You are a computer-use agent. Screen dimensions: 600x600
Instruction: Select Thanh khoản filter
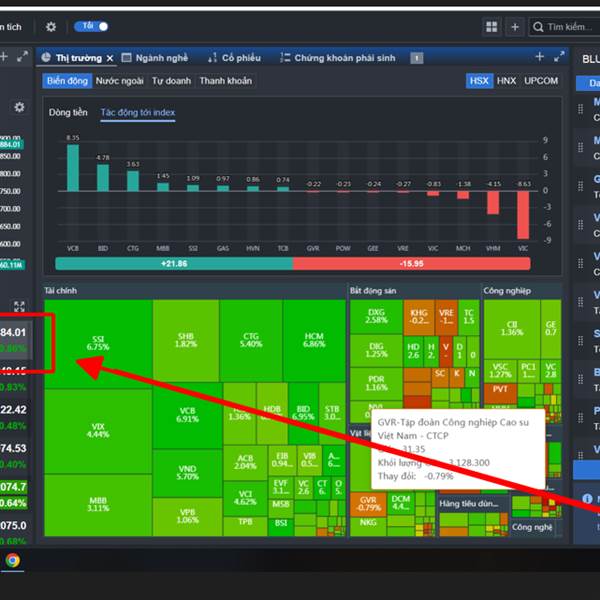pos(226,81)
